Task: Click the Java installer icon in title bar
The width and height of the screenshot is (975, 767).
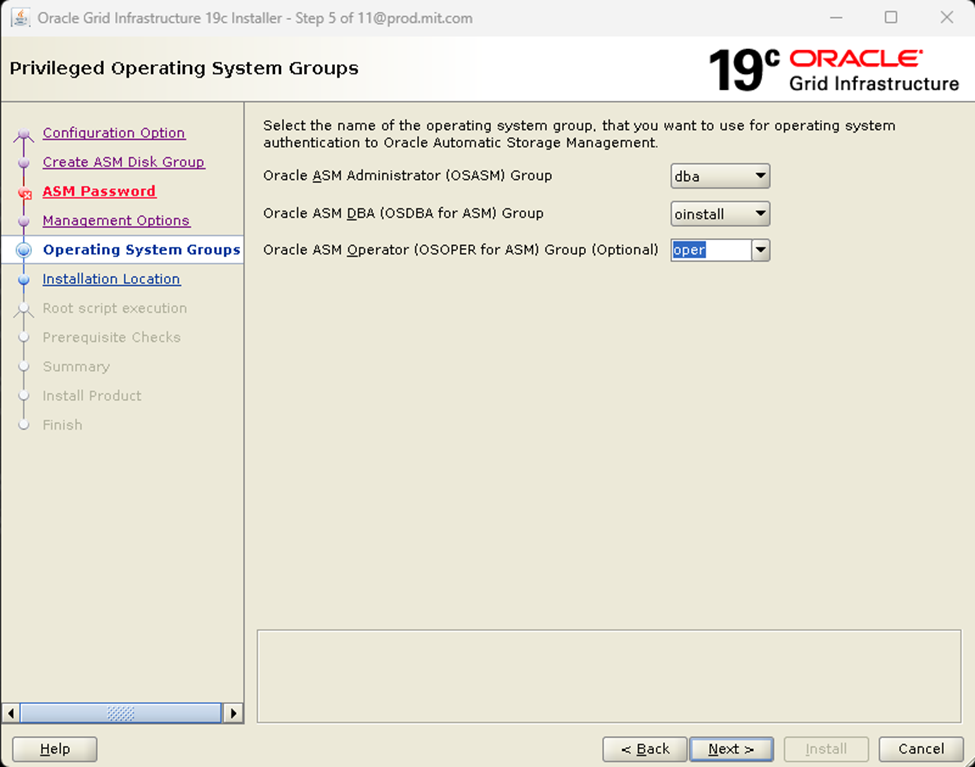Action: pyautogui.click(x=20, y=17)
